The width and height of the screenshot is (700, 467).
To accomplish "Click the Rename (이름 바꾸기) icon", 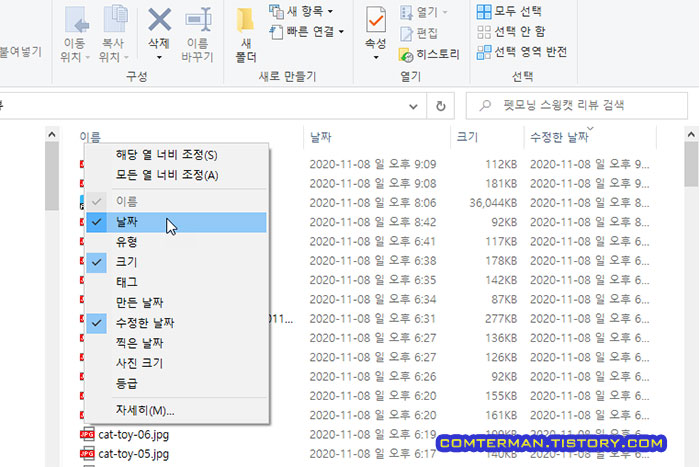I will [198, 20].
